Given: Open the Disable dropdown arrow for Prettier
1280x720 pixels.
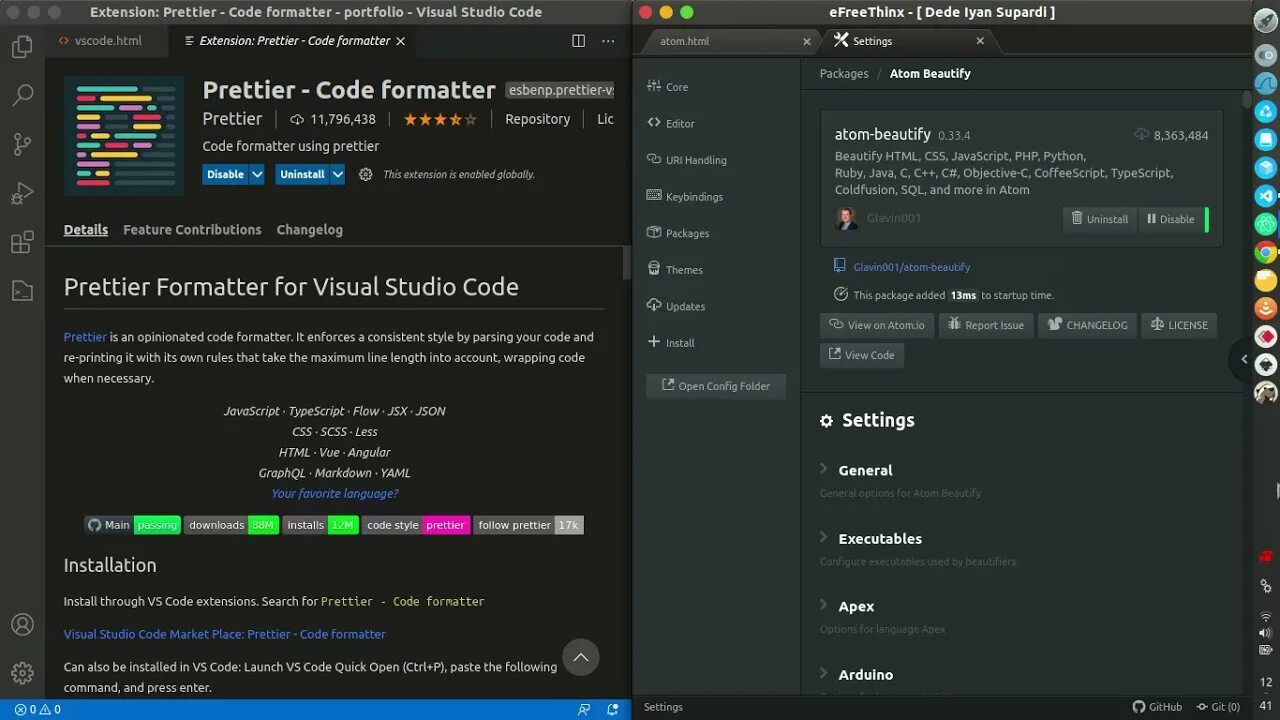Looking at the screenshot, I should click(257, 174).
